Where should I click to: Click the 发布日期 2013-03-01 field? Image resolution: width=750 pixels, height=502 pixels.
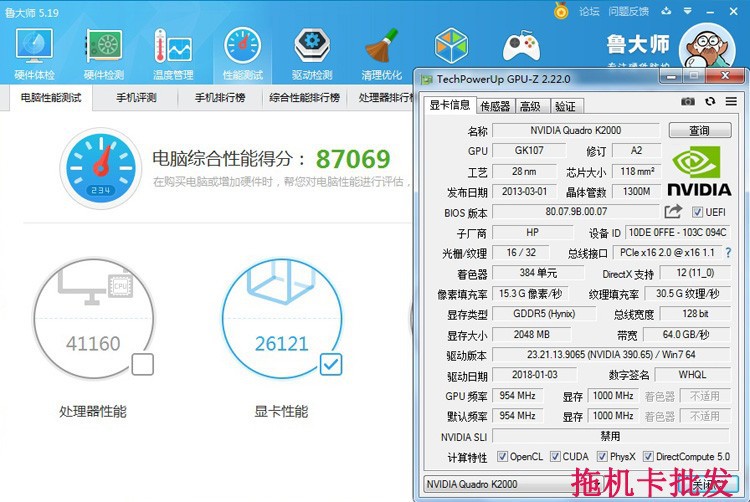tap(525, 191)
